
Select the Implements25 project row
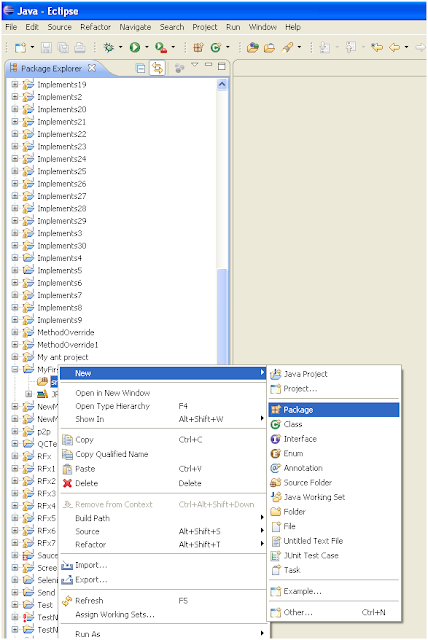(x=62, y=171)
